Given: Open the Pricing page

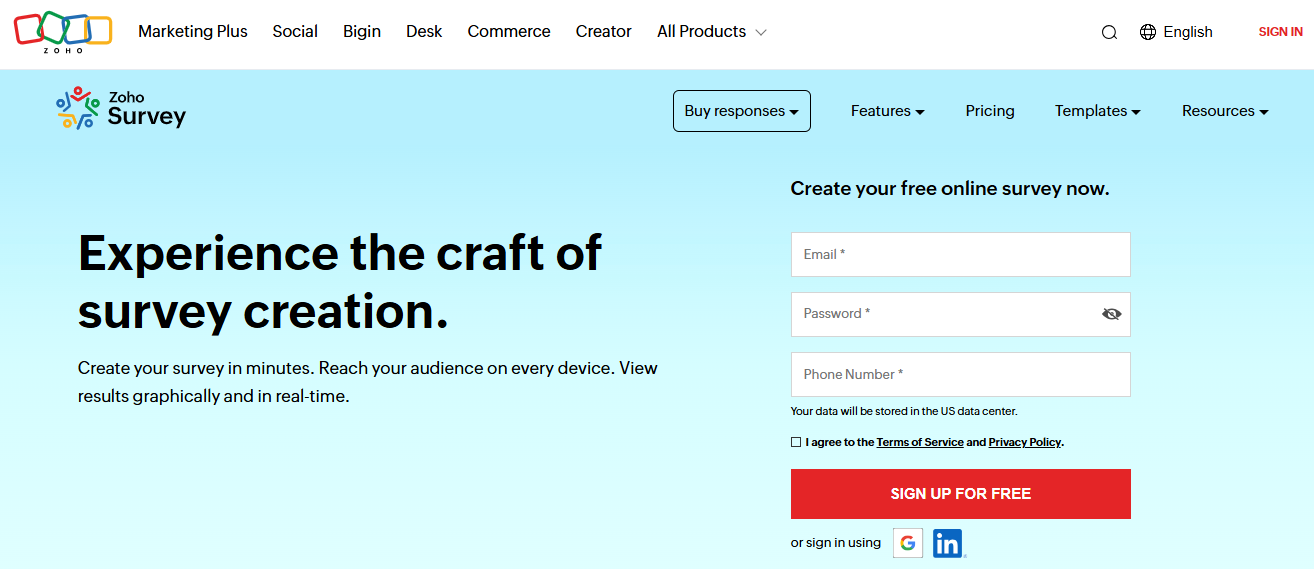Looking at the screenshot, I should [990, 111].
